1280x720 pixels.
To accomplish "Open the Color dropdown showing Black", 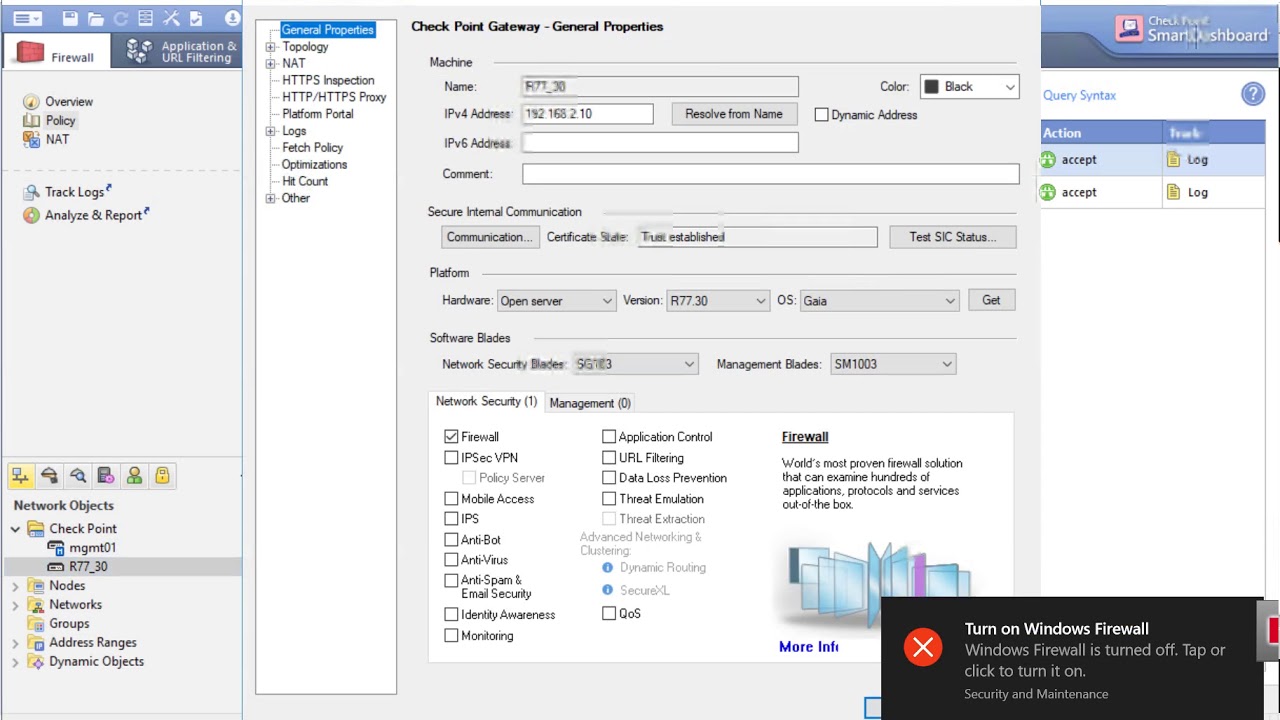I will point(969,87).
